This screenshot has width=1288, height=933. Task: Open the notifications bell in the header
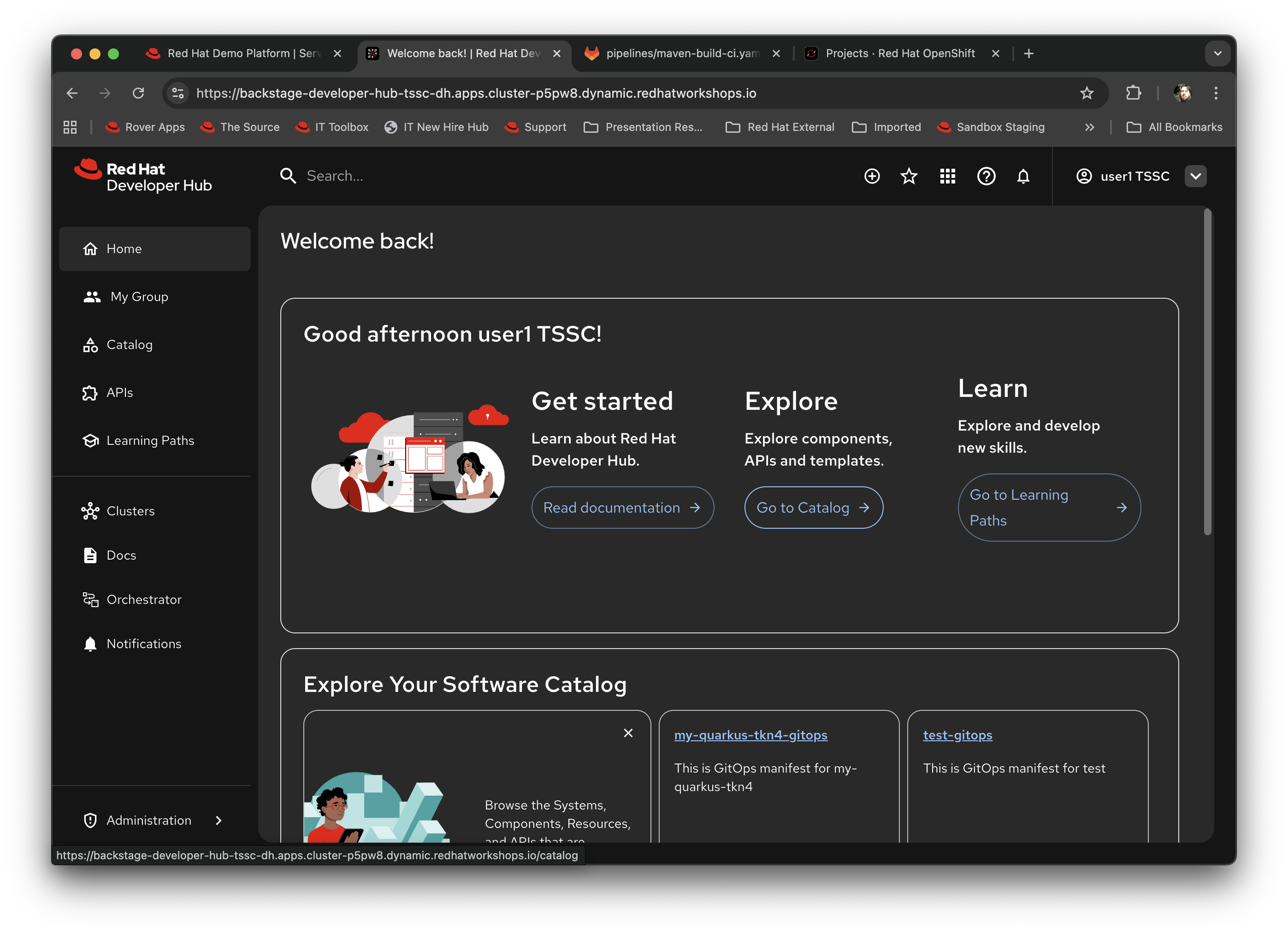coord(1023,176)
